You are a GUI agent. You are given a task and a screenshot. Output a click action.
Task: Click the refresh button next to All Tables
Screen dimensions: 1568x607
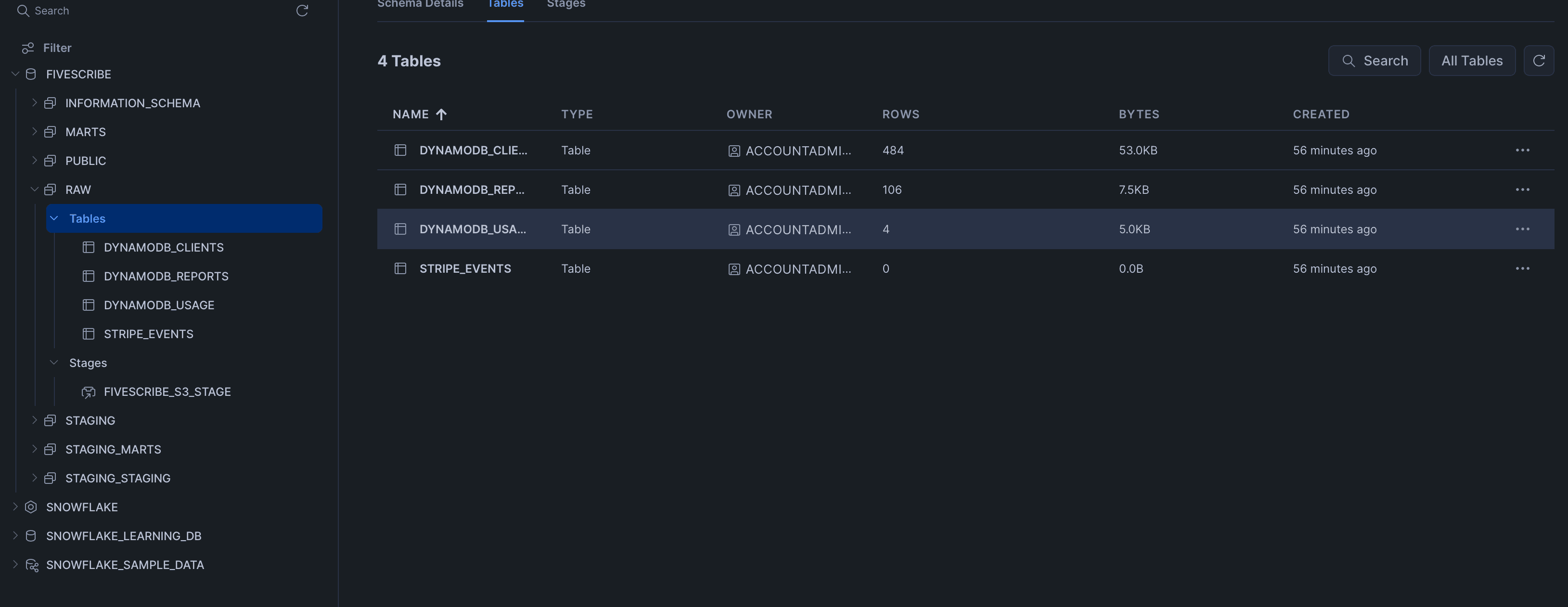[x=1538, y=61]
